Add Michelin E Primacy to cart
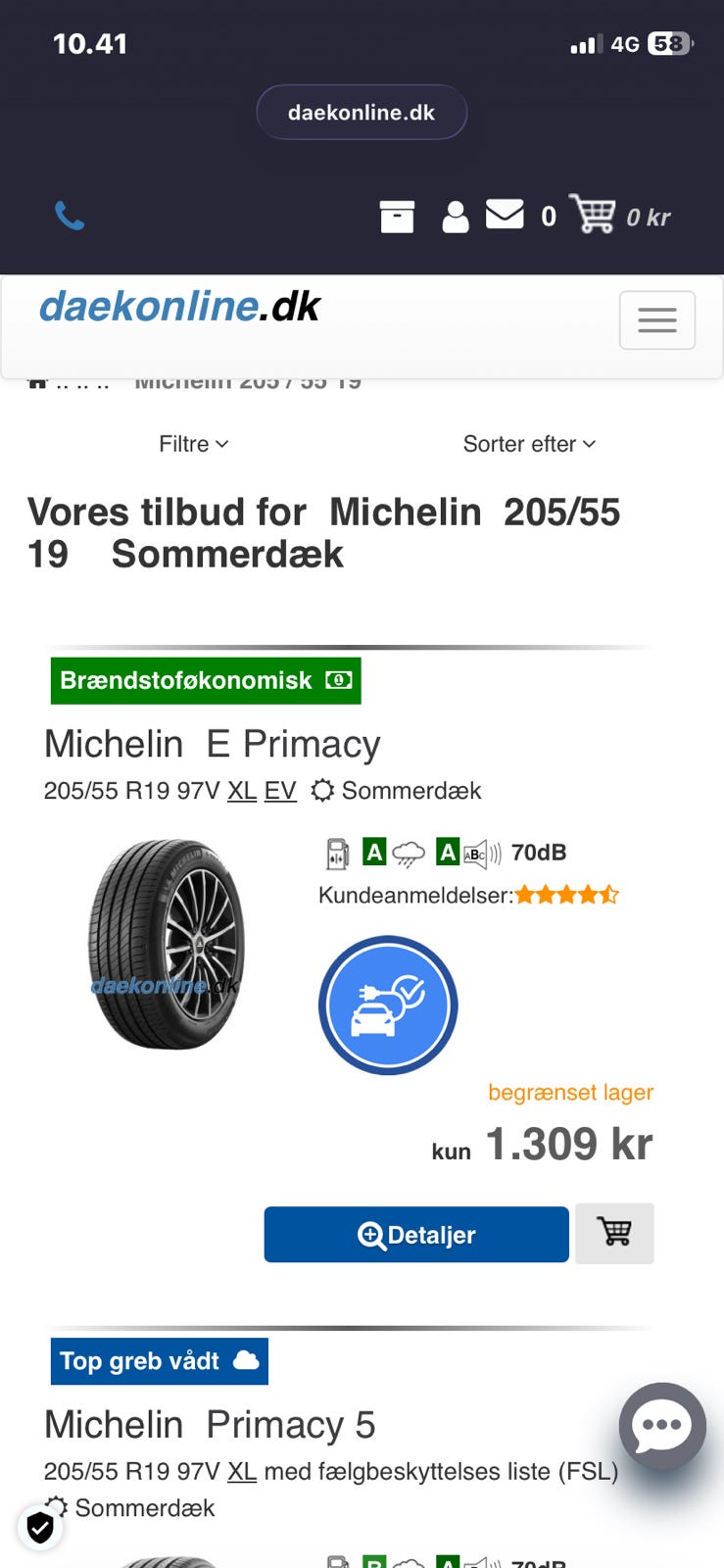724x1568 pixels. (x=614, y=1233)
